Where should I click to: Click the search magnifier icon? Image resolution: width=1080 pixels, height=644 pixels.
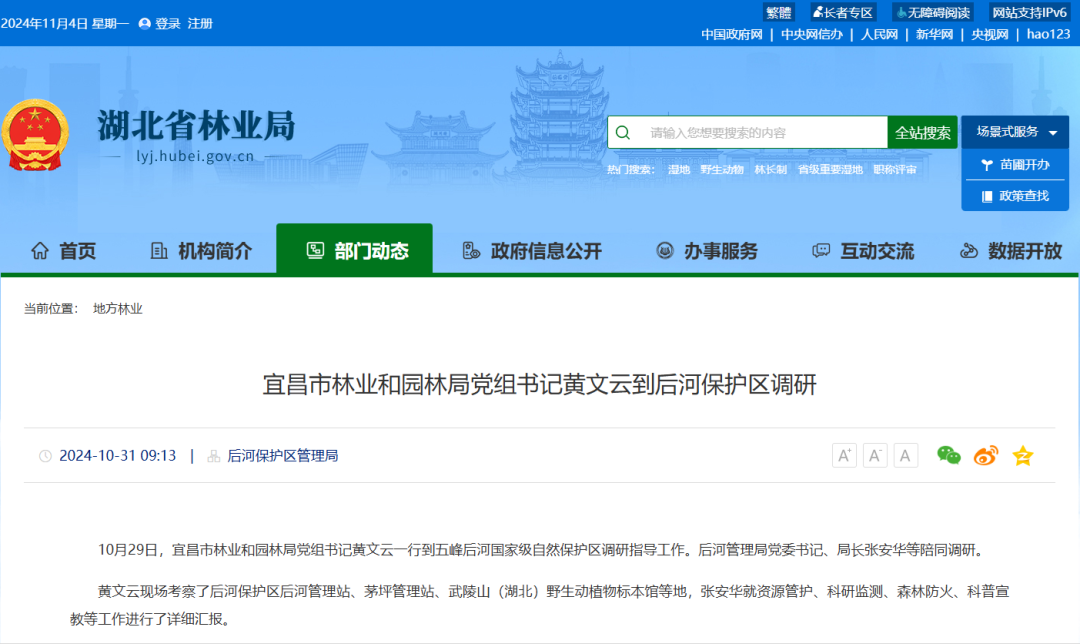[x=623, y=131]
